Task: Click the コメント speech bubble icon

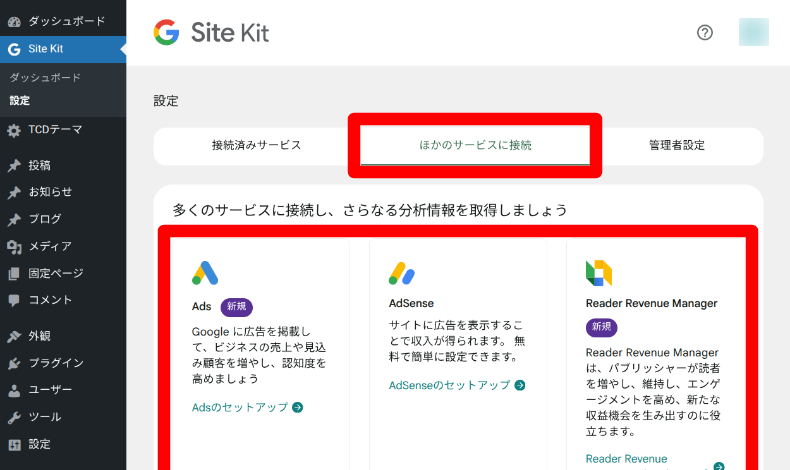Action: click(14, 301)
